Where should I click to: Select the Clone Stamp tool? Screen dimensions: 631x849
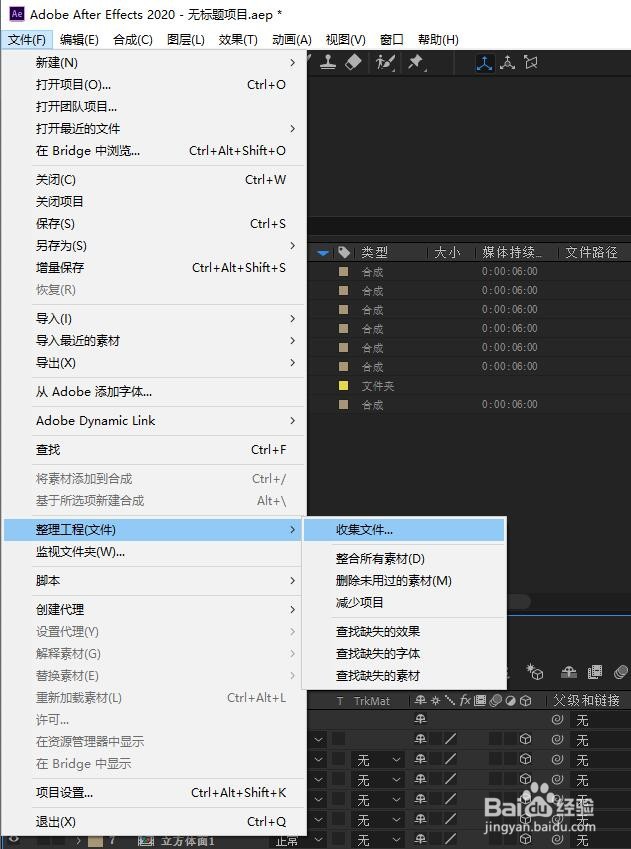[x=328, y=63]
